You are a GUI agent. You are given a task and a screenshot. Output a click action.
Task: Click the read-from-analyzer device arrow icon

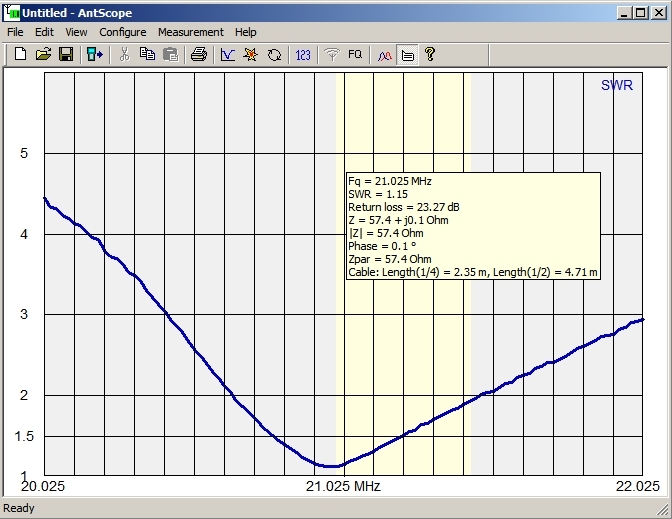(95, 54)
